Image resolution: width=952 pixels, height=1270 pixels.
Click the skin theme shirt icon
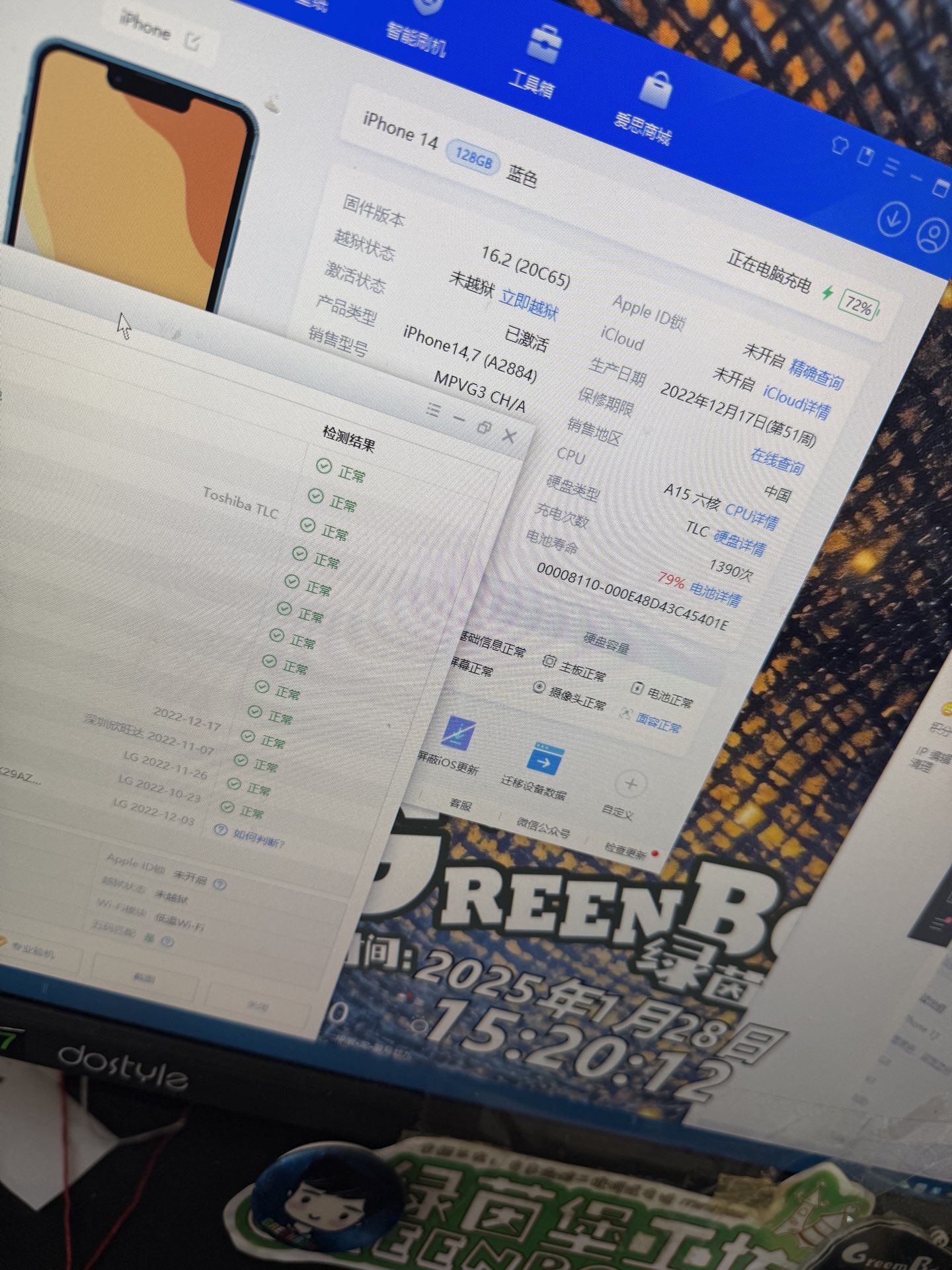point(840,145)
